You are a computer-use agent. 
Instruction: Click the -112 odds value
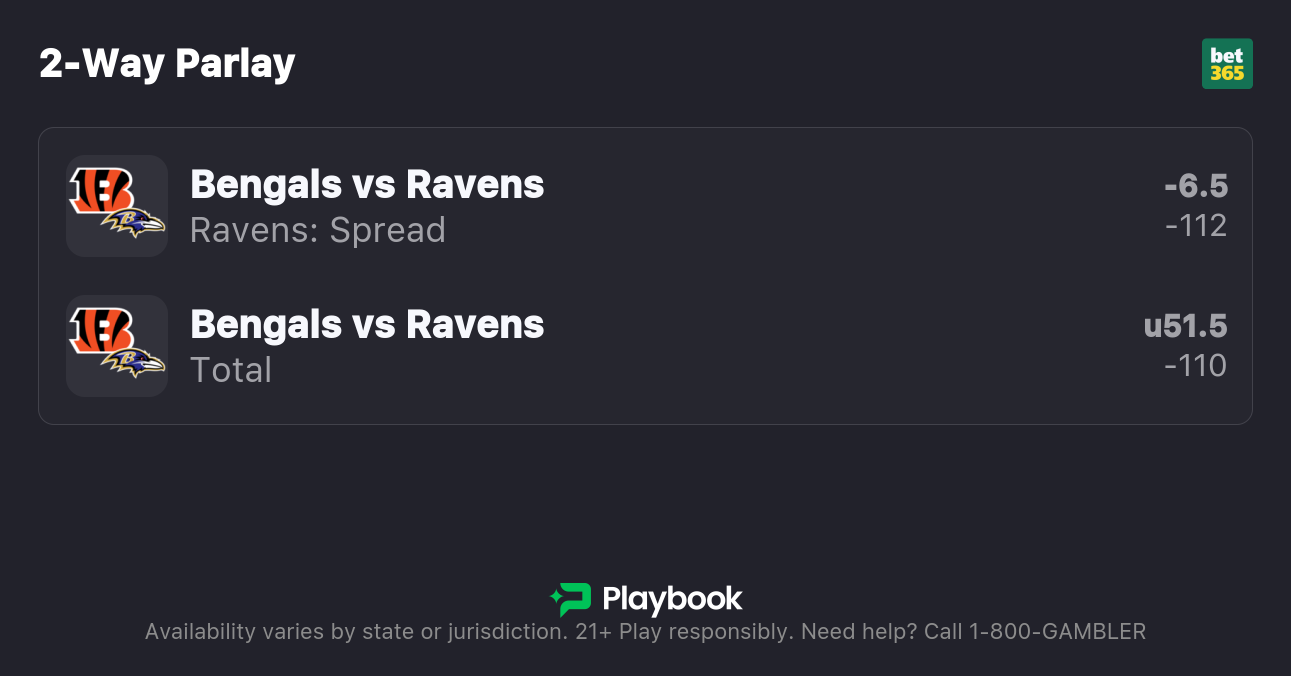[x=1196, y=226]
